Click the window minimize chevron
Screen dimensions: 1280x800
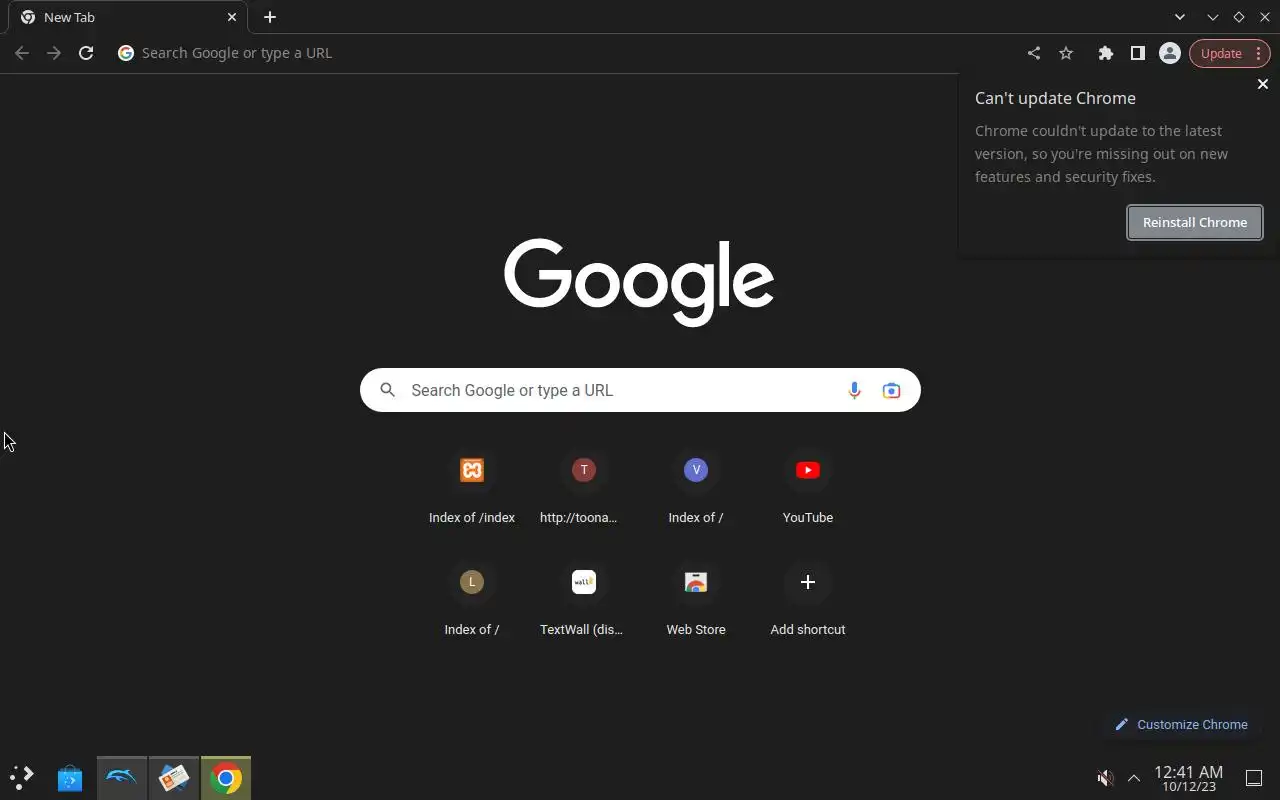point(1213,17)
